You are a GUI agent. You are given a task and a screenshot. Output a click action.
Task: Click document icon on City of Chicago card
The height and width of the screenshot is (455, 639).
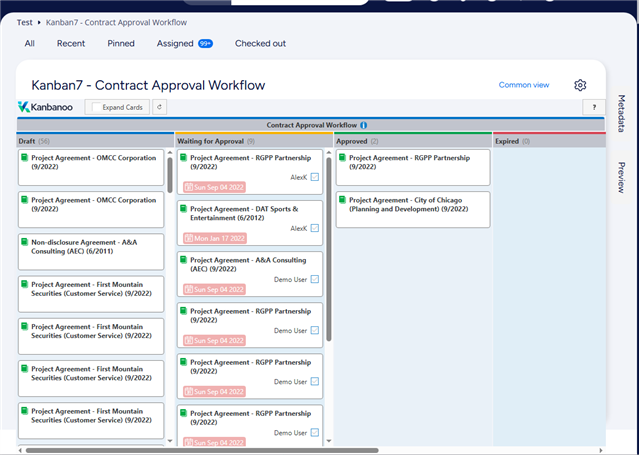(342, 200)
